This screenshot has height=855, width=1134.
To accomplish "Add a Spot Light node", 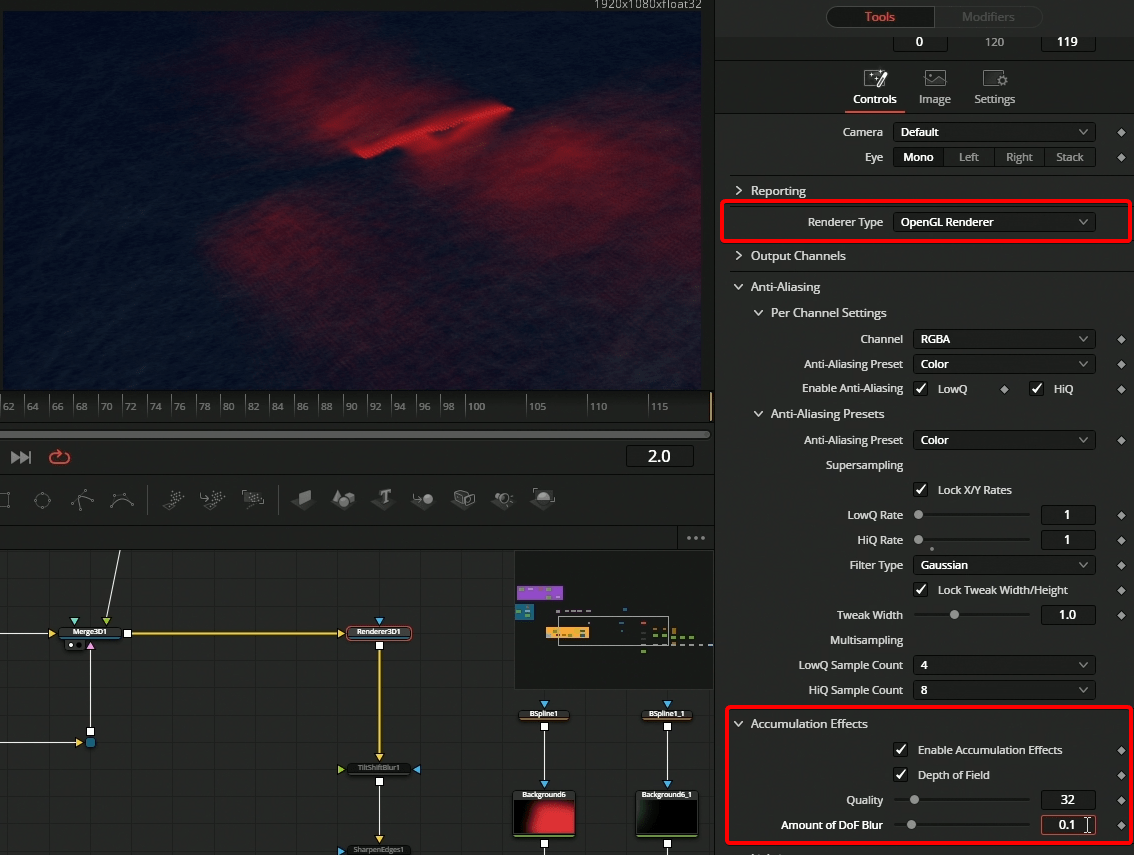I will [503, 498].
